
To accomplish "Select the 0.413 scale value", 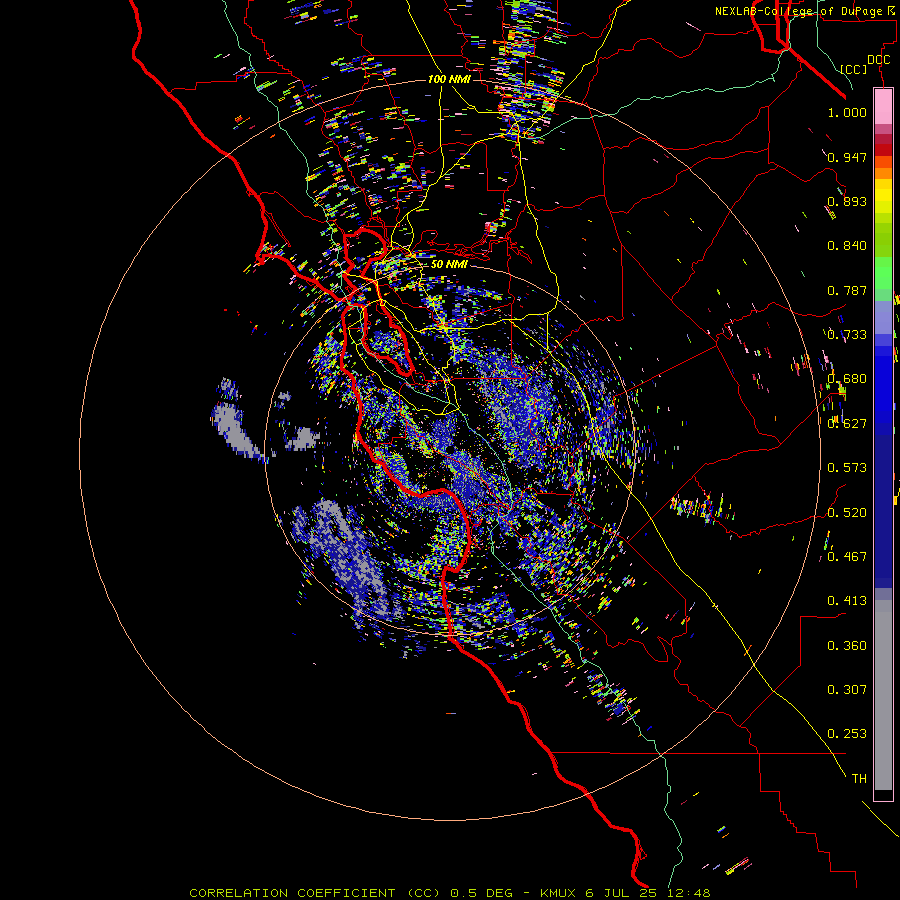I will 847,601.
